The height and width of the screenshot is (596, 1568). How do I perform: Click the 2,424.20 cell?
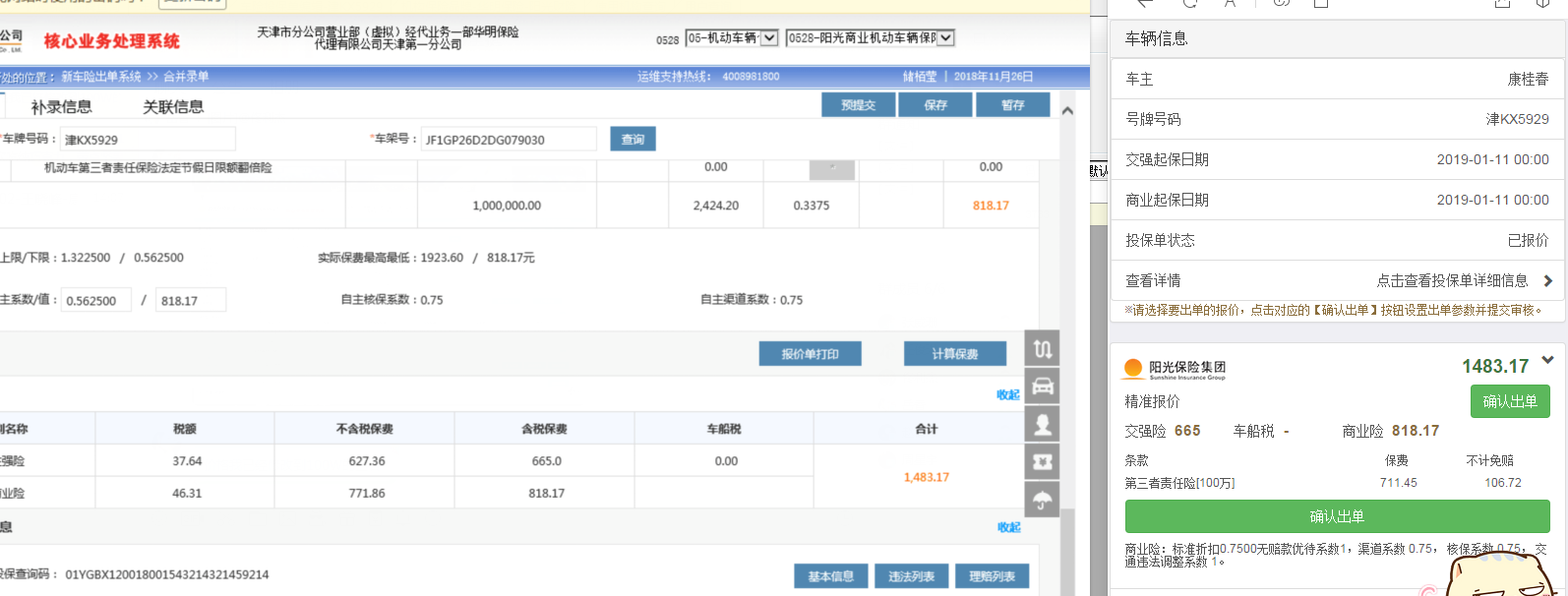pos(716,206)
